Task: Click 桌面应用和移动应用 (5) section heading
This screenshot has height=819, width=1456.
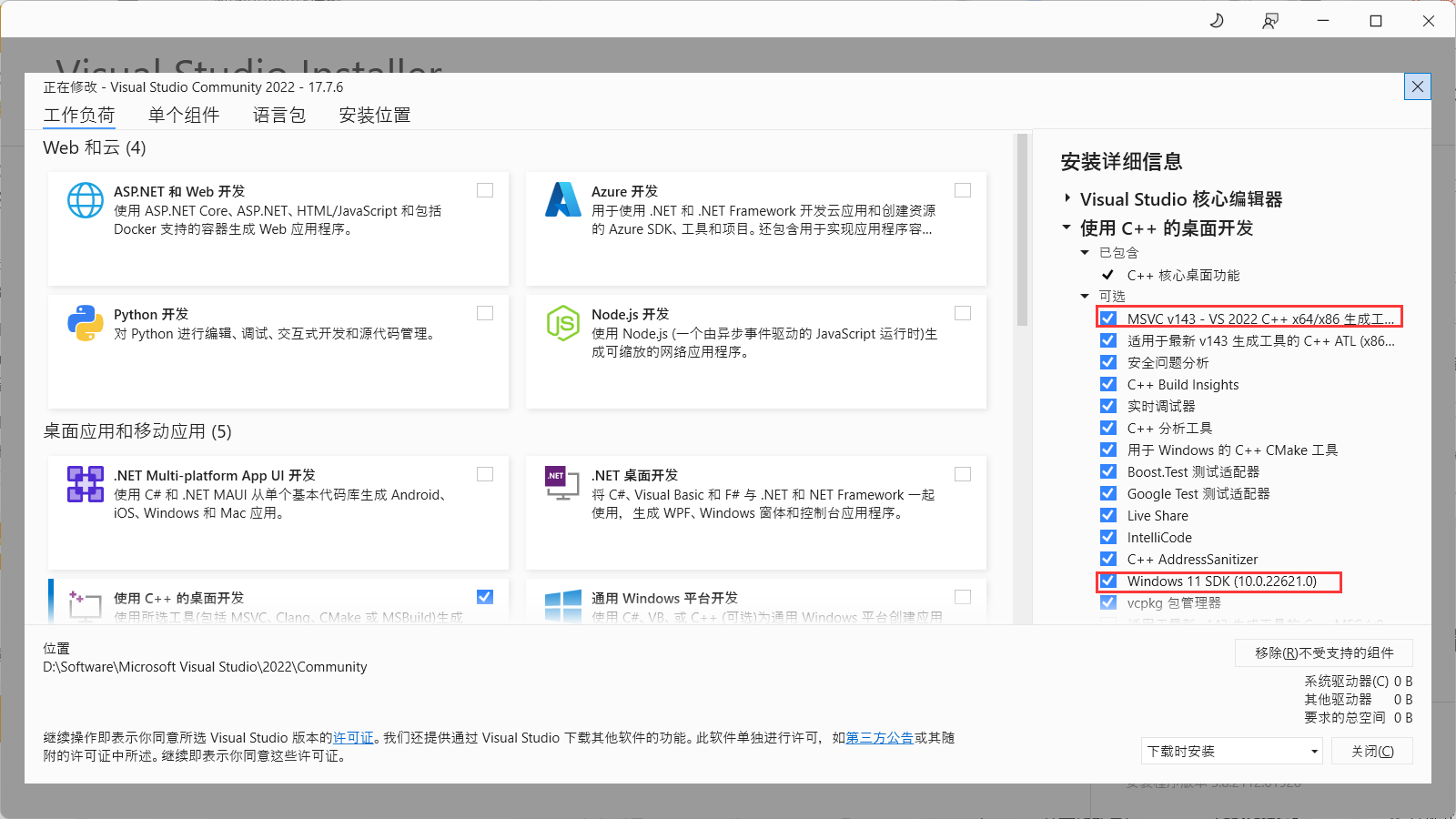Action: (x=137, y=431)
